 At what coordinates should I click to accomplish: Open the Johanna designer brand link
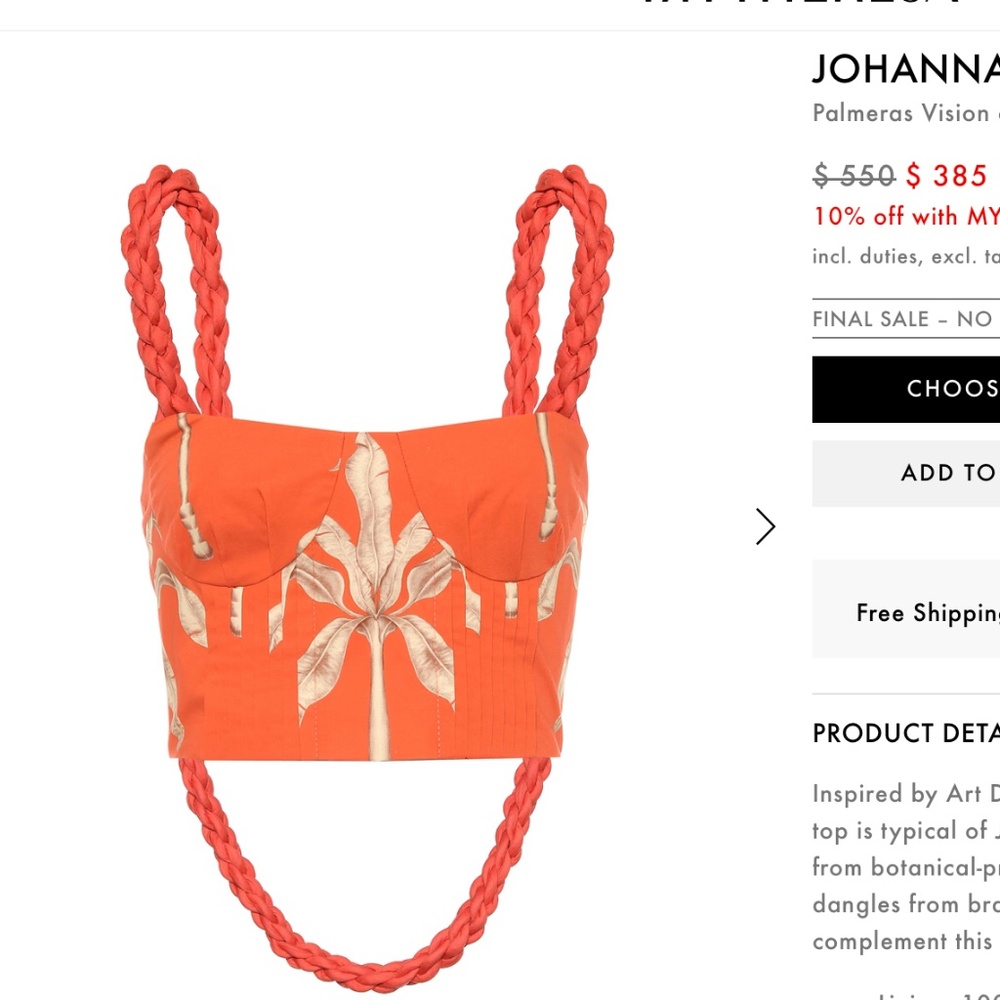coord(906,68)
